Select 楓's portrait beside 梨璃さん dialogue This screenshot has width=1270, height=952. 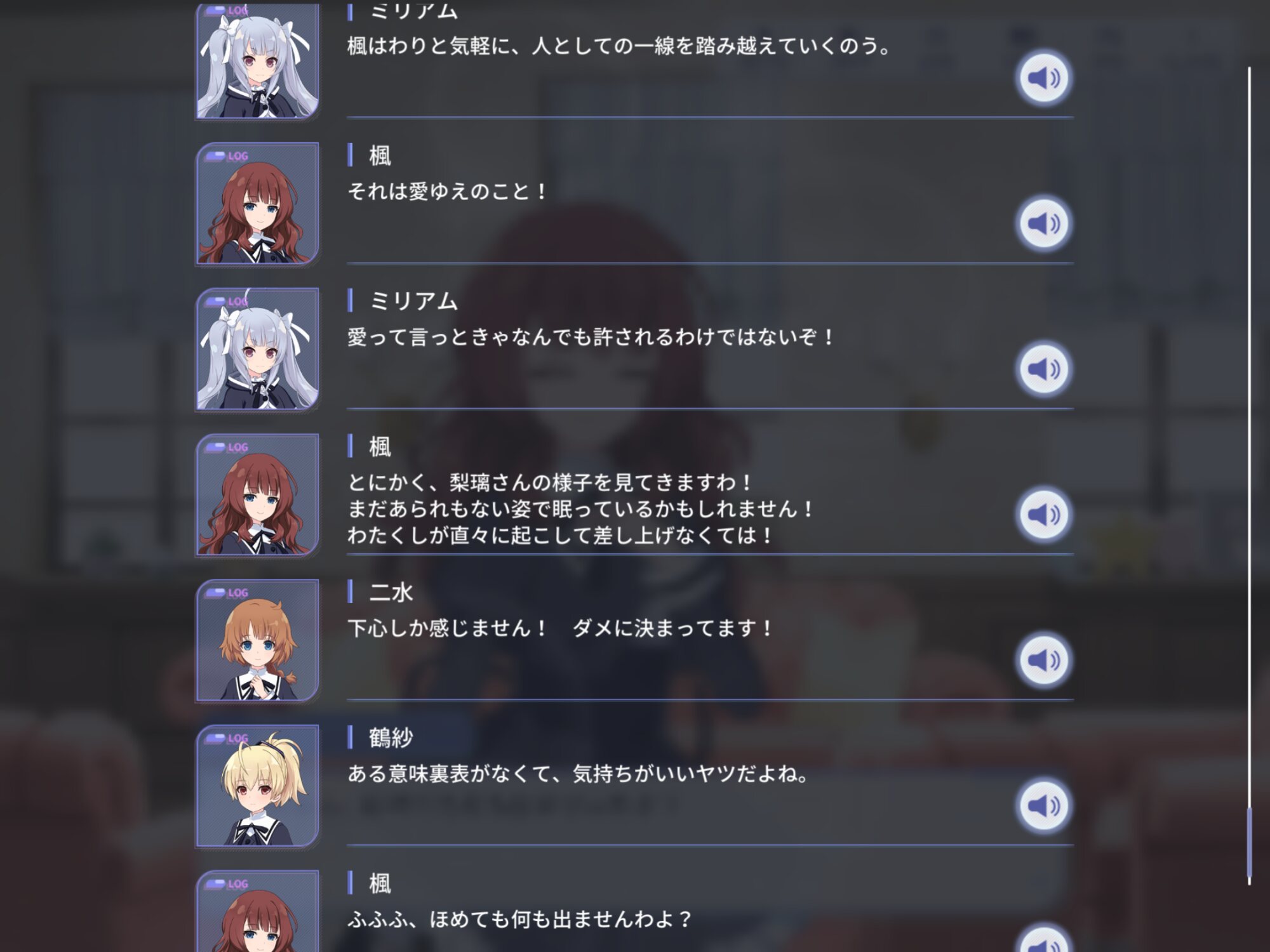click(257, 495)
